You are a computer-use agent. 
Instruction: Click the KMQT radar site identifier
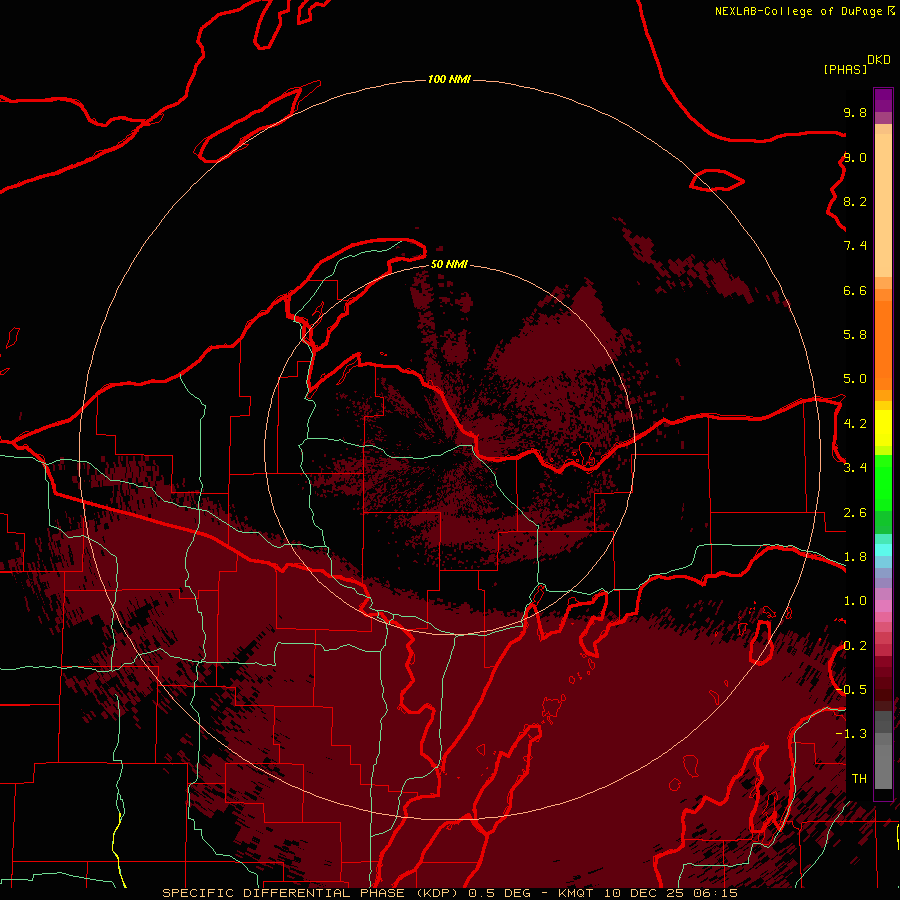(x=577, y=893)
